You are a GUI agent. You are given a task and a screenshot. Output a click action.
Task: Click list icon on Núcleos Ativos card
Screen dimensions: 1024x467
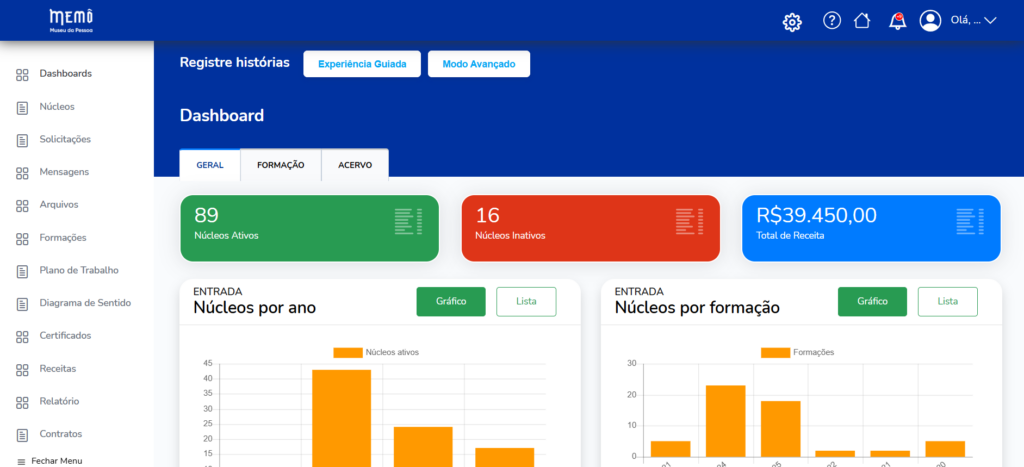click(408, 222)
